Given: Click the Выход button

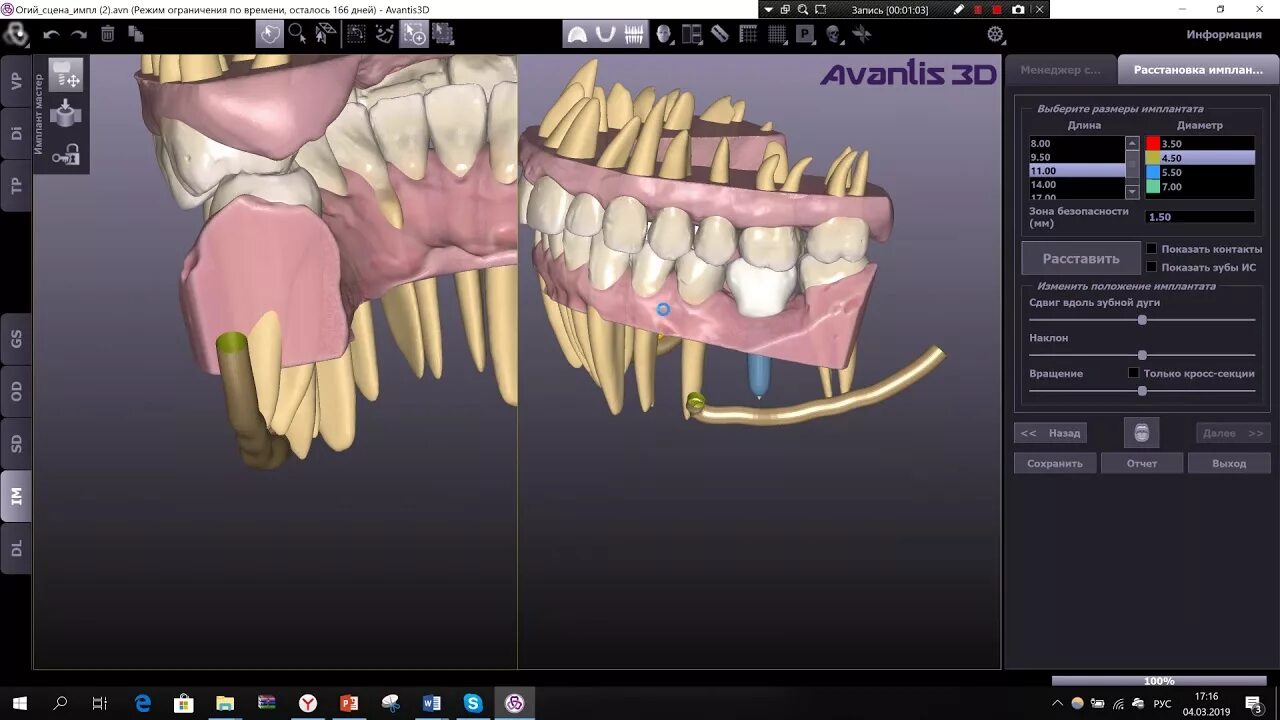Looking at the screenshot, I should tap(1229, 463).
